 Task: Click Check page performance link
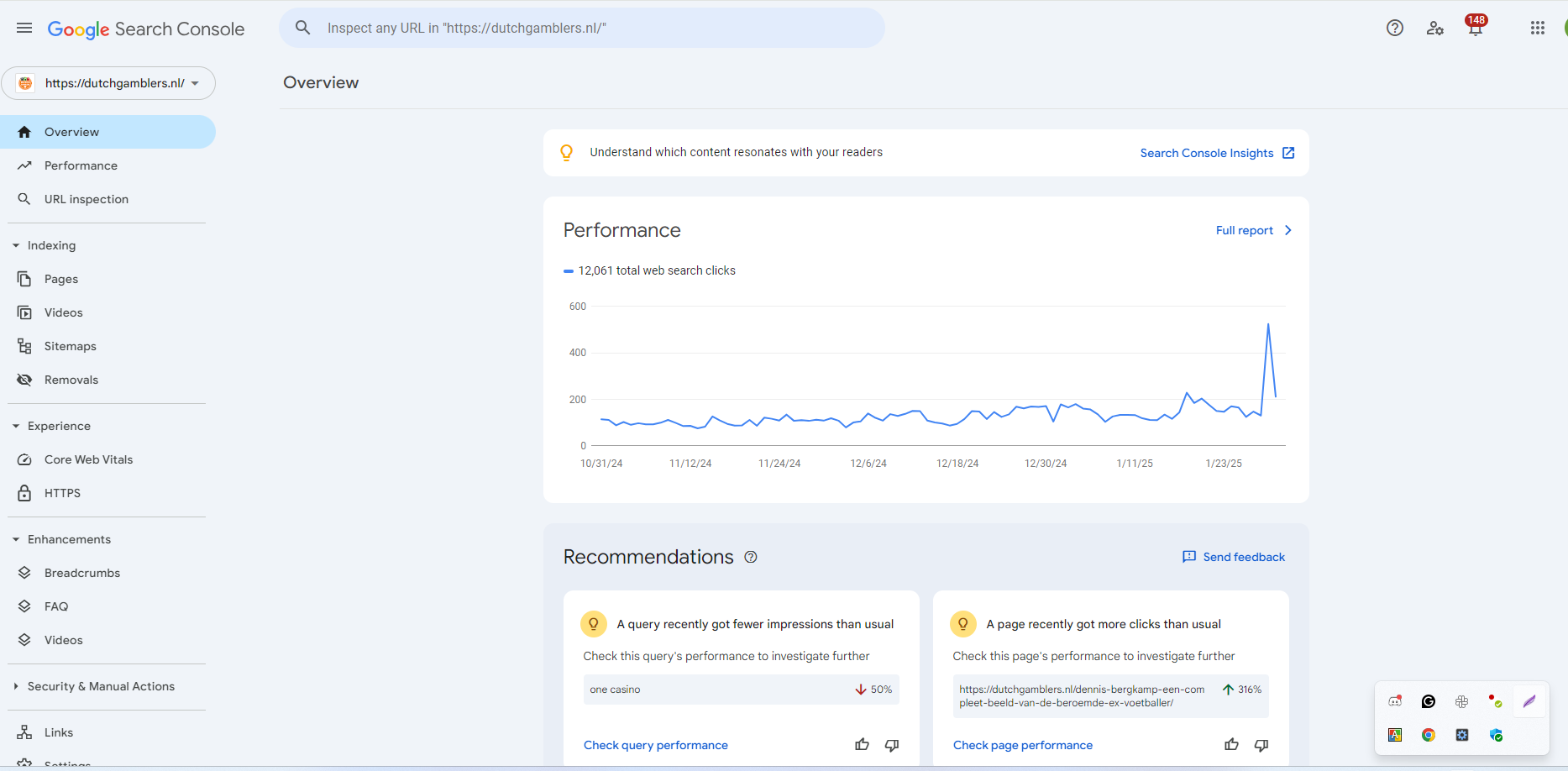1023,745
